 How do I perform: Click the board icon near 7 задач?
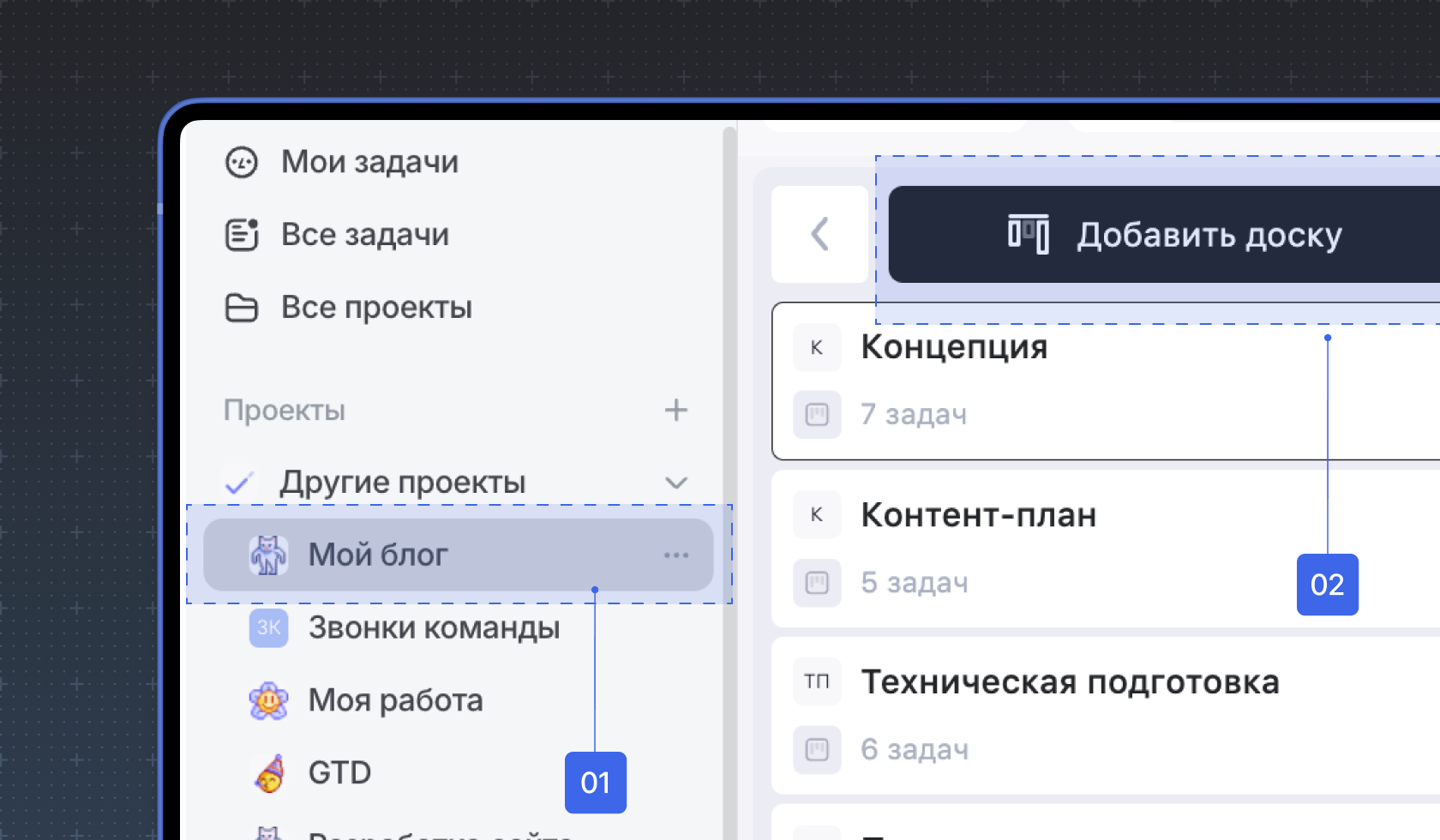pyautogui.click(x=817, y=414)
